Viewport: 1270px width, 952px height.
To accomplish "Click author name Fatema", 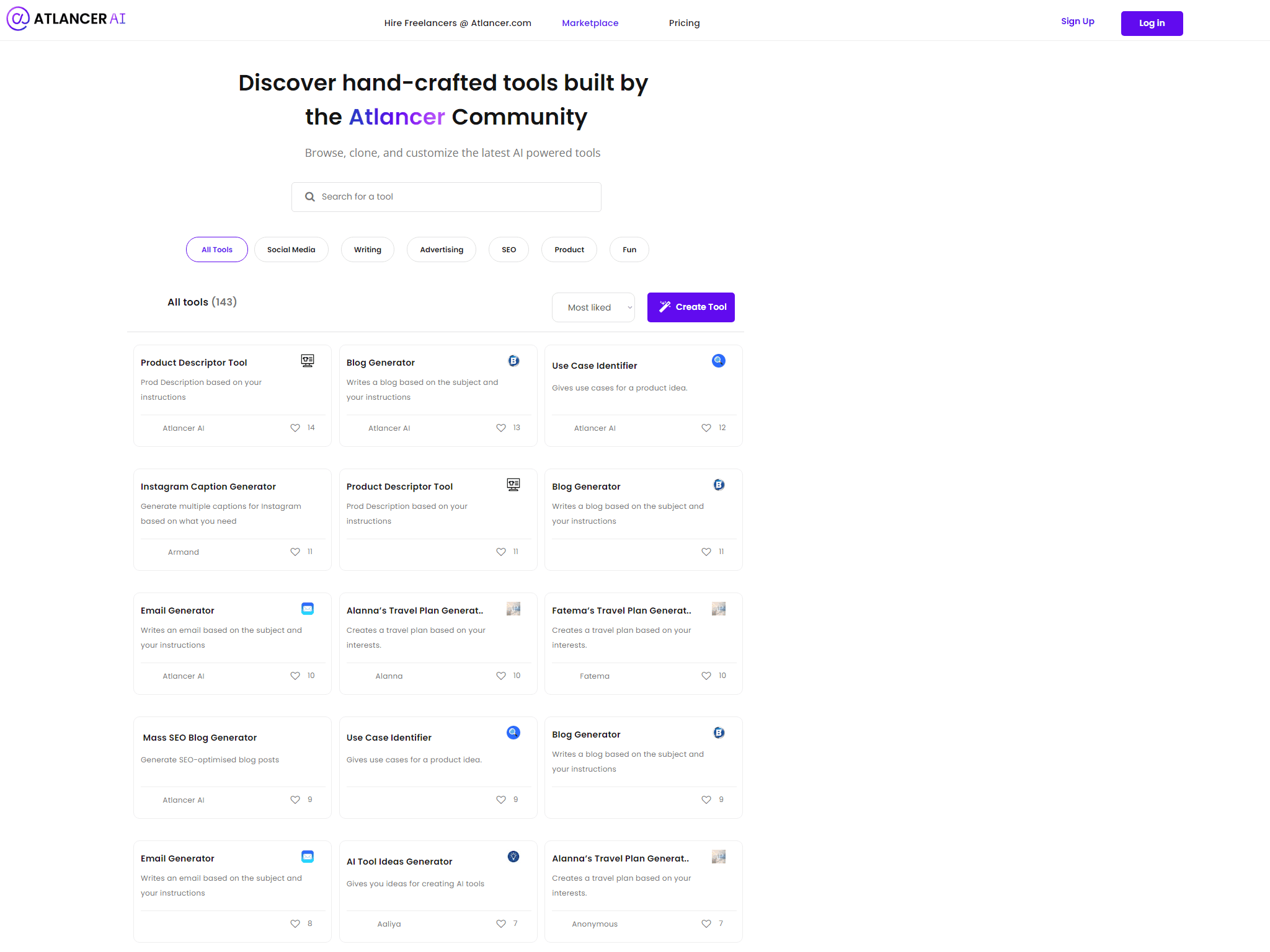I will pos(595,676).
